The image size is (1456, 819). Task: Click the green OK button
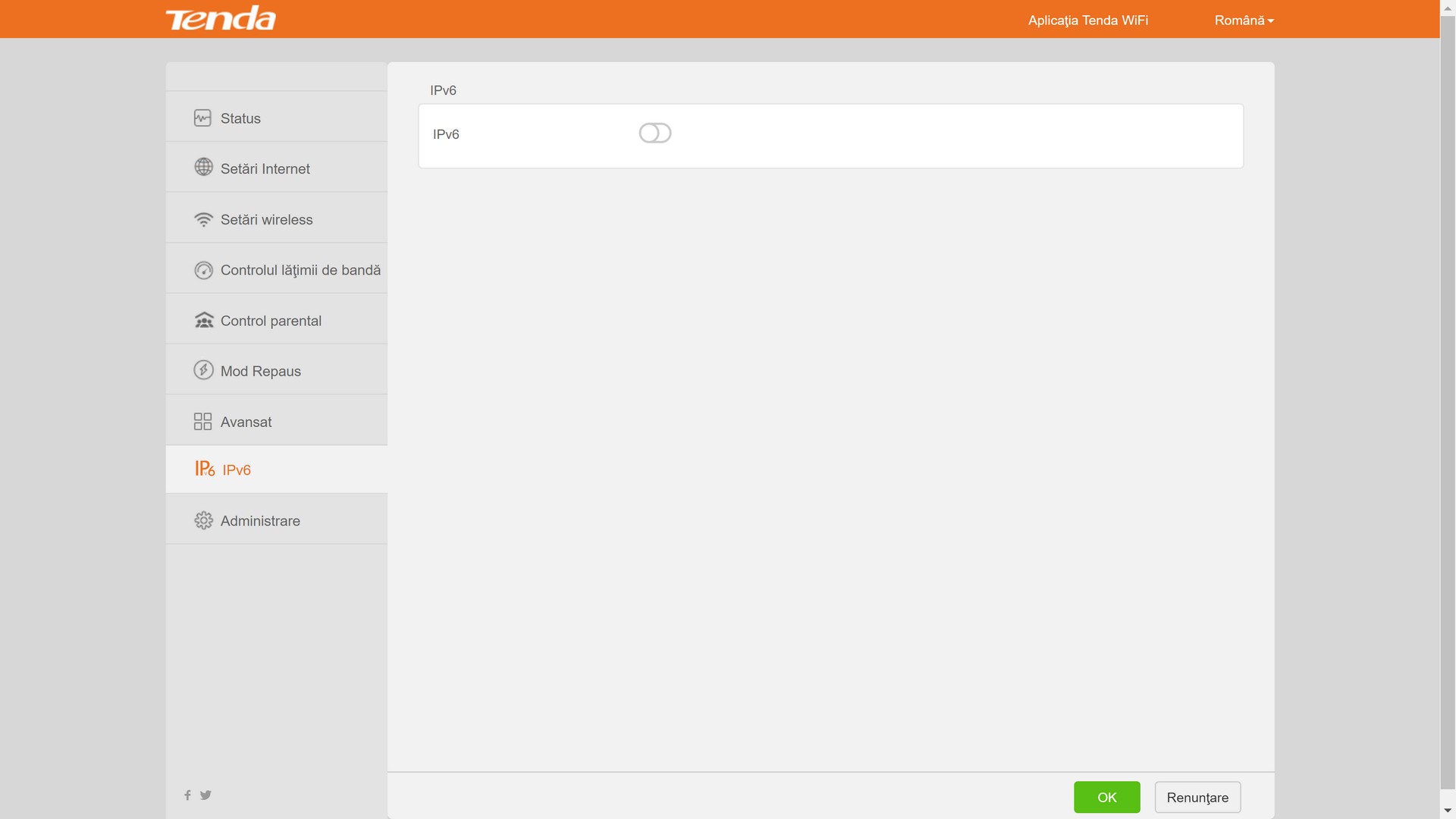[x=1106, y=797]
